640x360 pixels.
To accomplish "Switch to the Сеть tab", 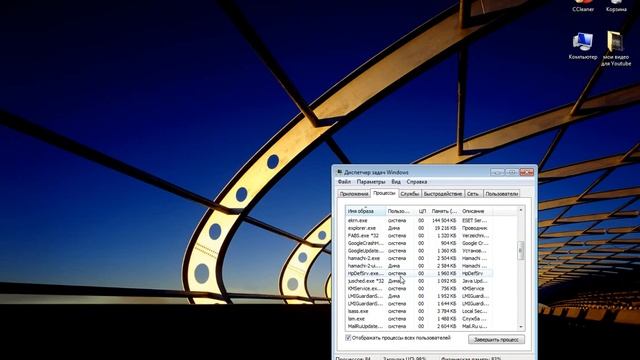I will coord(473,194).
